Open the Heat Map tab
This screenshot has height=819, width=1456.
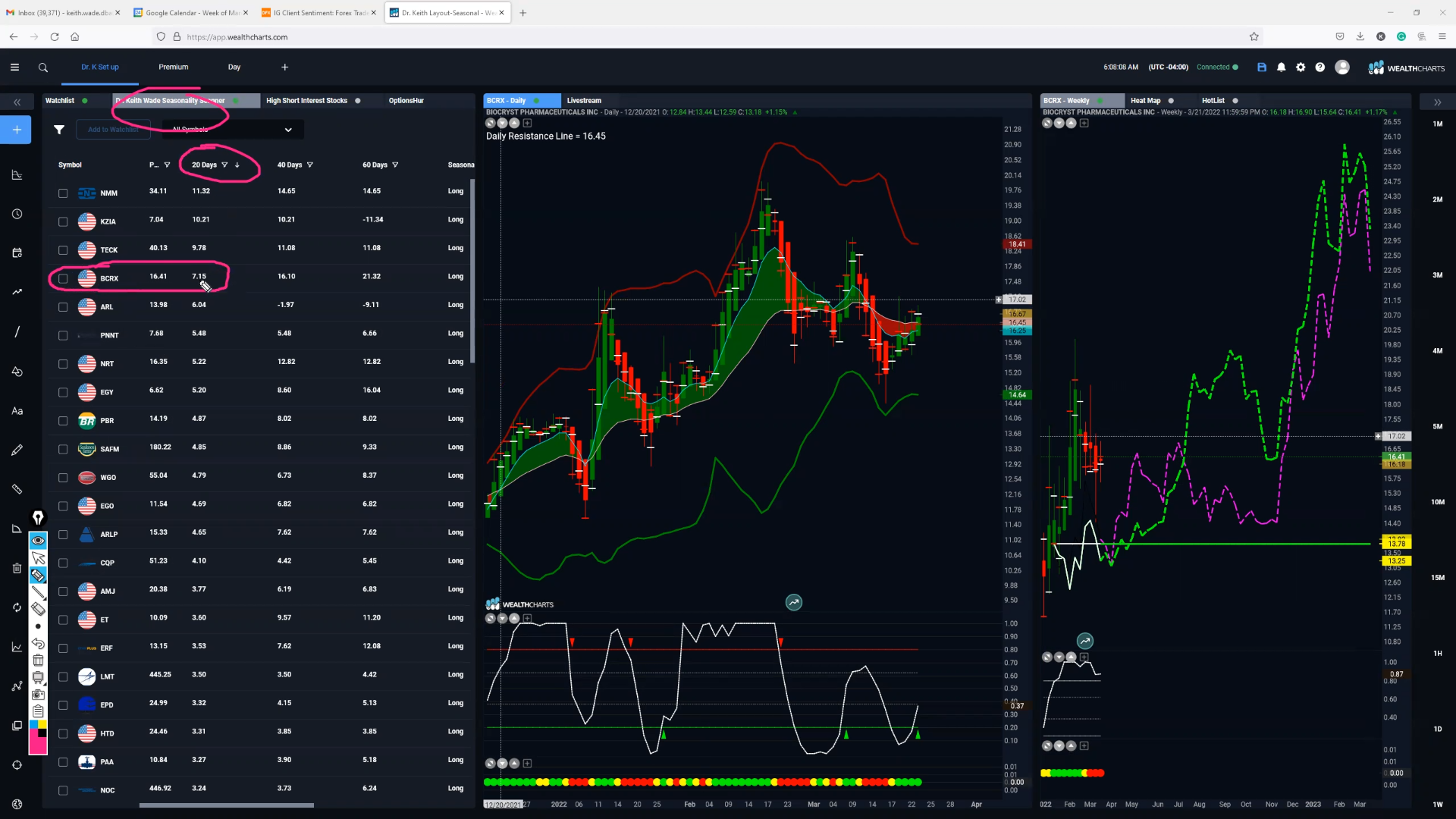point(1145,101)
